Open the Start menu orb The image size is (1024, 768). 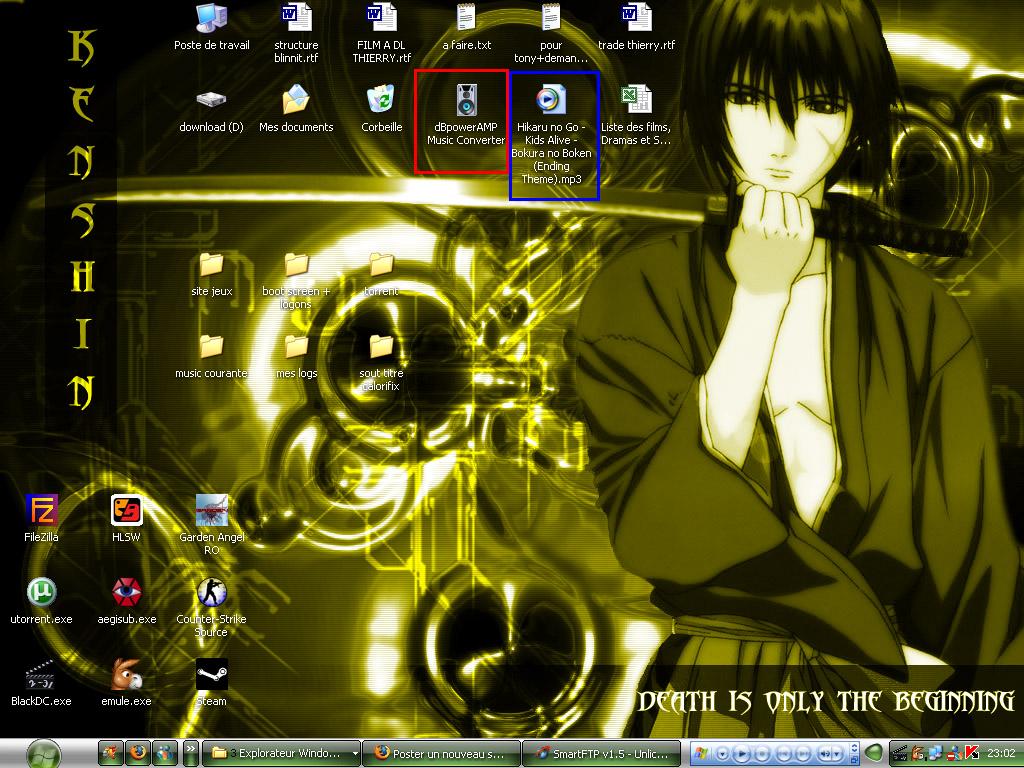pyautogui.click(x=44, y=754)
